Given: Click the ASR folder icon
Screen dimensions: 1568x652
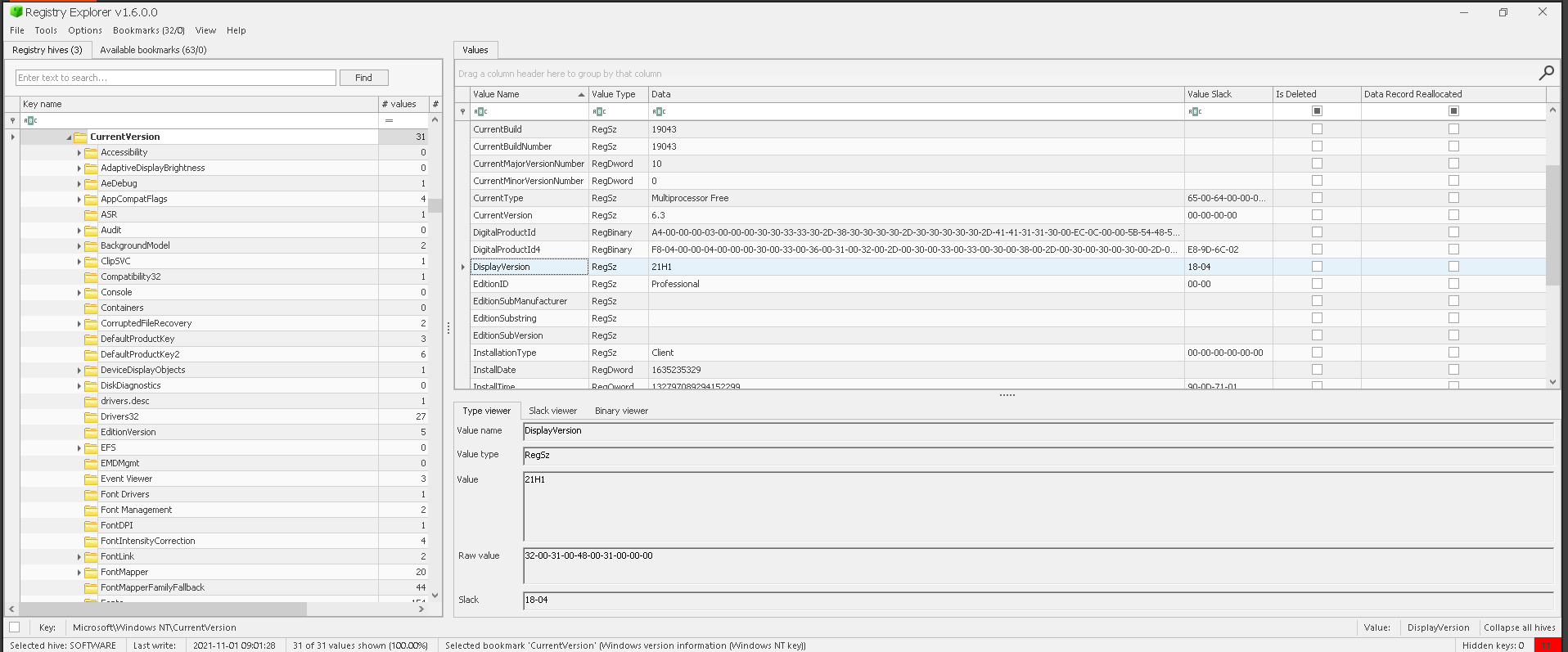Looking at the screenshot, I should 91,215.
